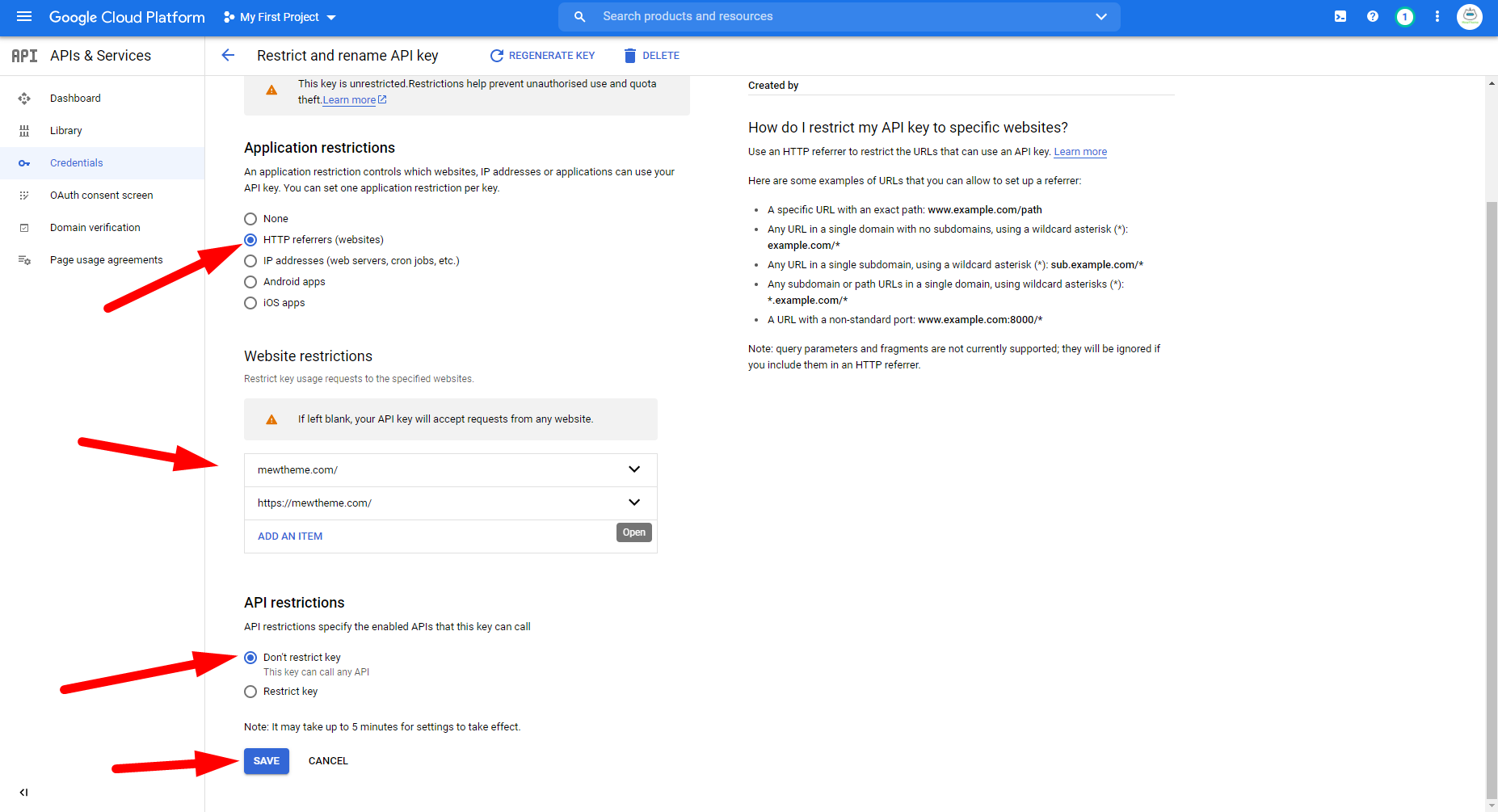Click the Google Cloud Platform logo

pyautogui.click(x=127, y=17)
